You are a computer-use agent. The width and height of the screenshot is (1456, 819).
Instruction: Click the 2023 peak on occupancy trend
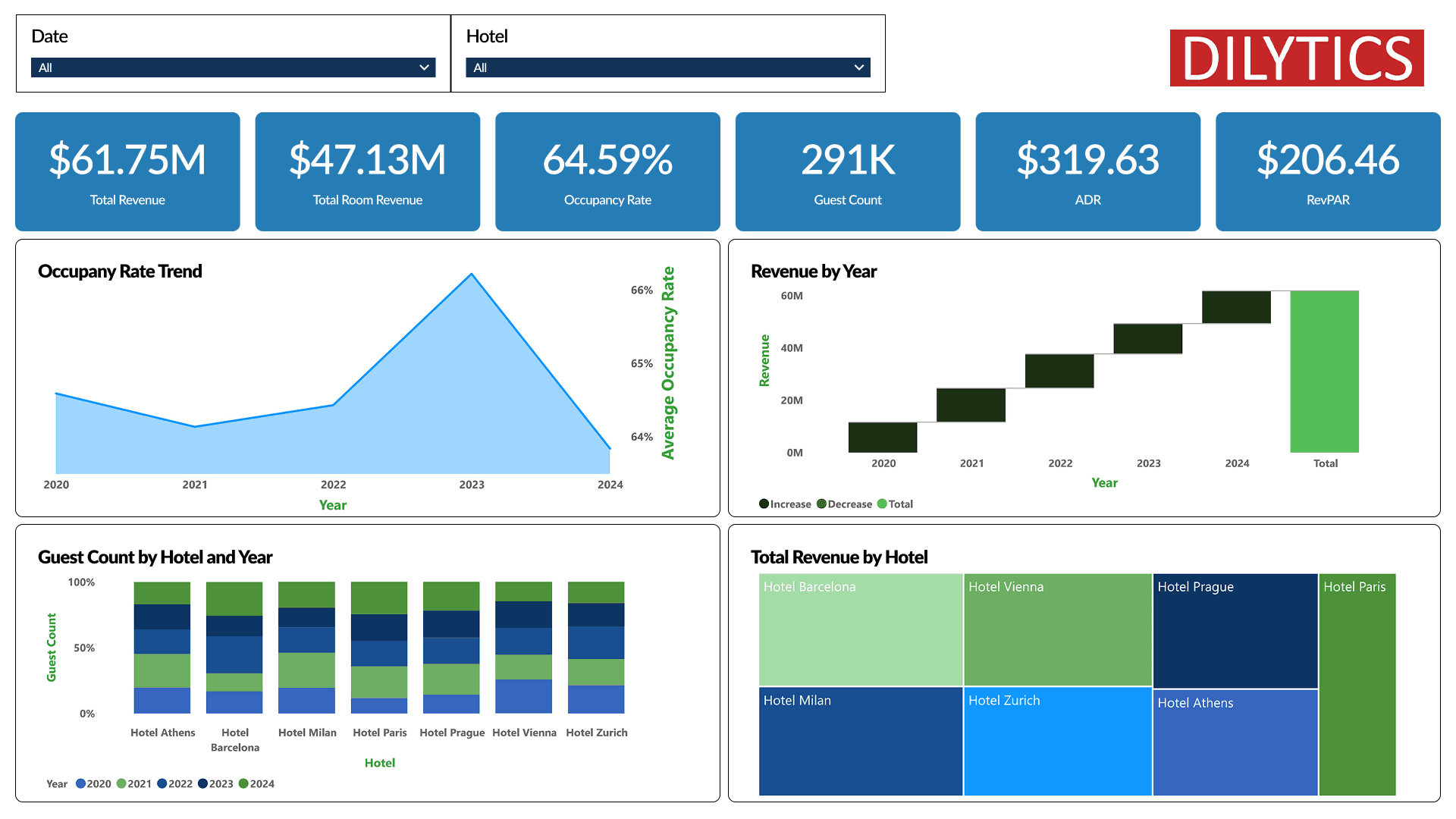[472, 275]
